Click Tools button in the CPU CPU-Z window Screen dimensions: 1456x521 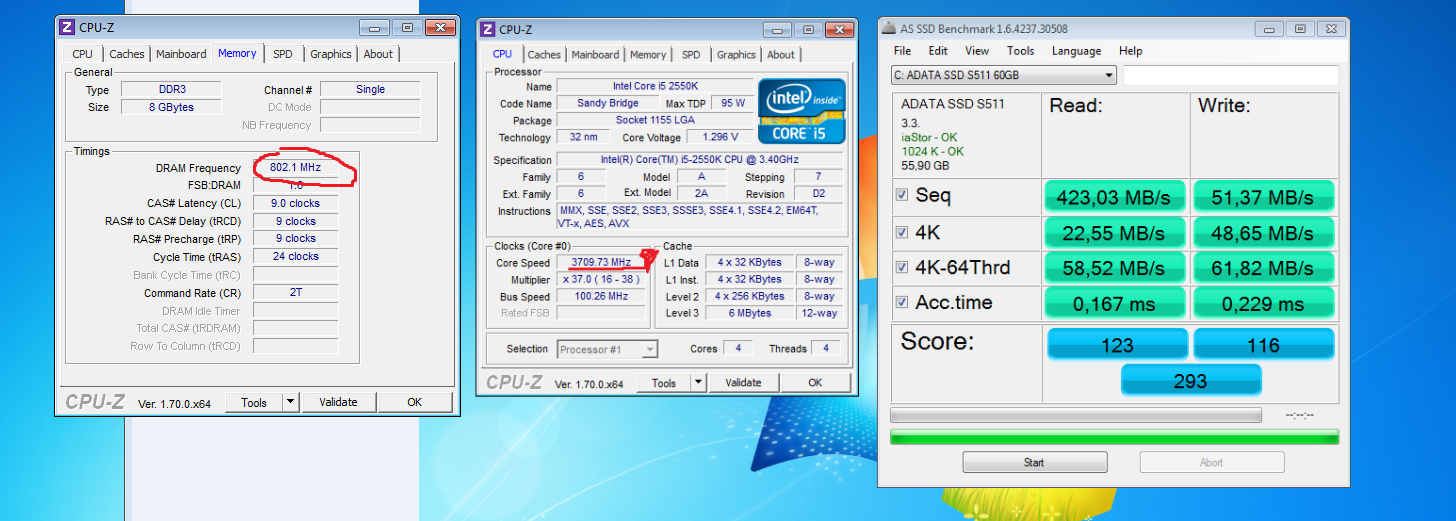pos(664,383)
